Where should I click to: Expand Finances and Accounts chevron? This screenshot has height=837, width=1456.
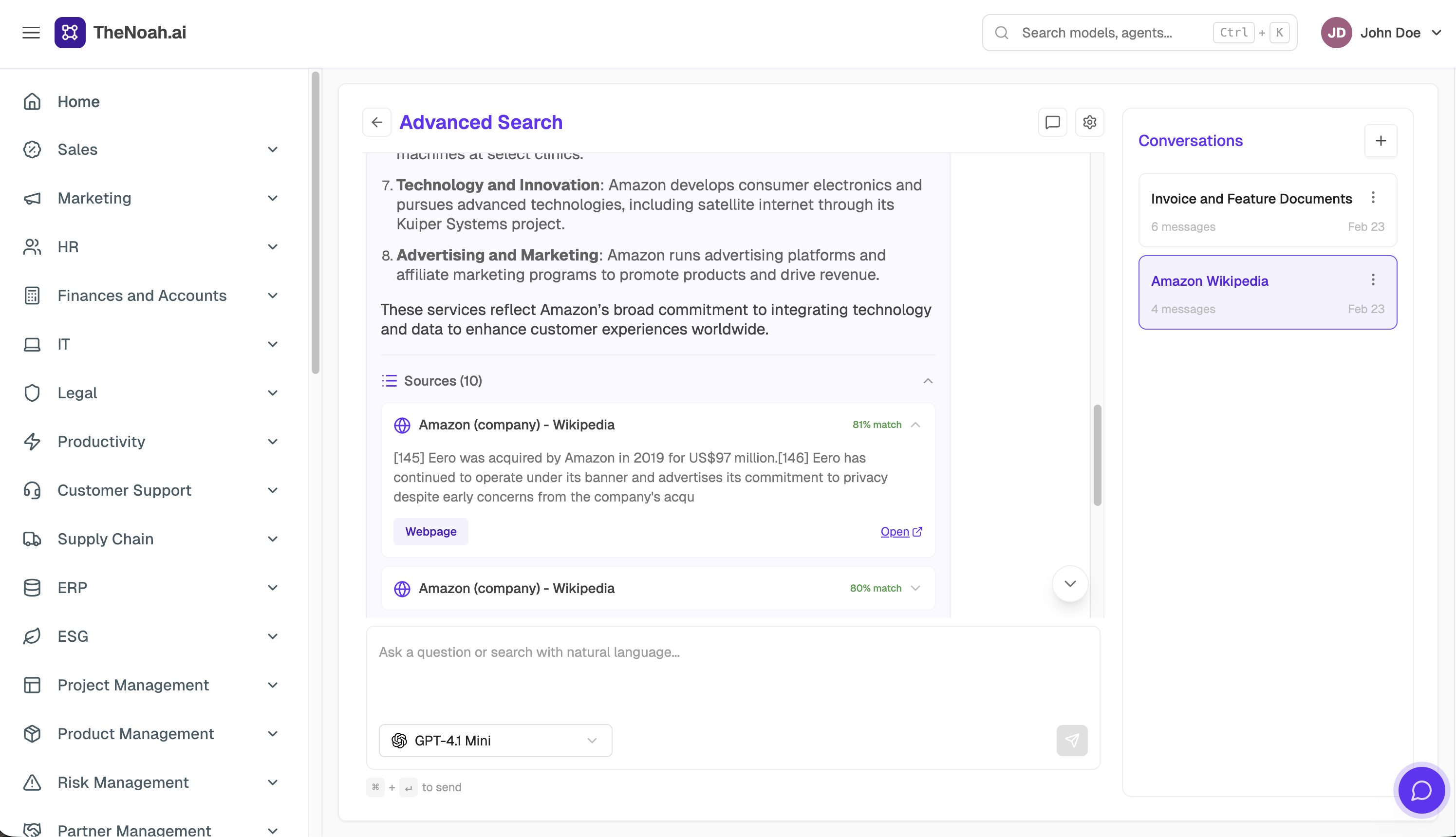click(x=273, y=296)
